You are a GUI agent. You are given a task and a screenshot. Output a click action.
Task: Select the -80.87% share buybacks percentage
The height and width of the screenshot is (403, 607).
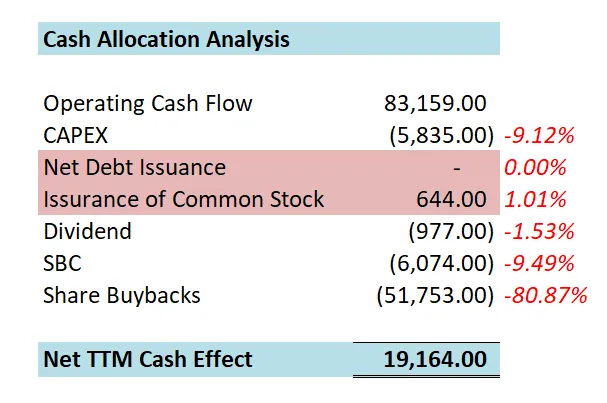pos(545,295)
